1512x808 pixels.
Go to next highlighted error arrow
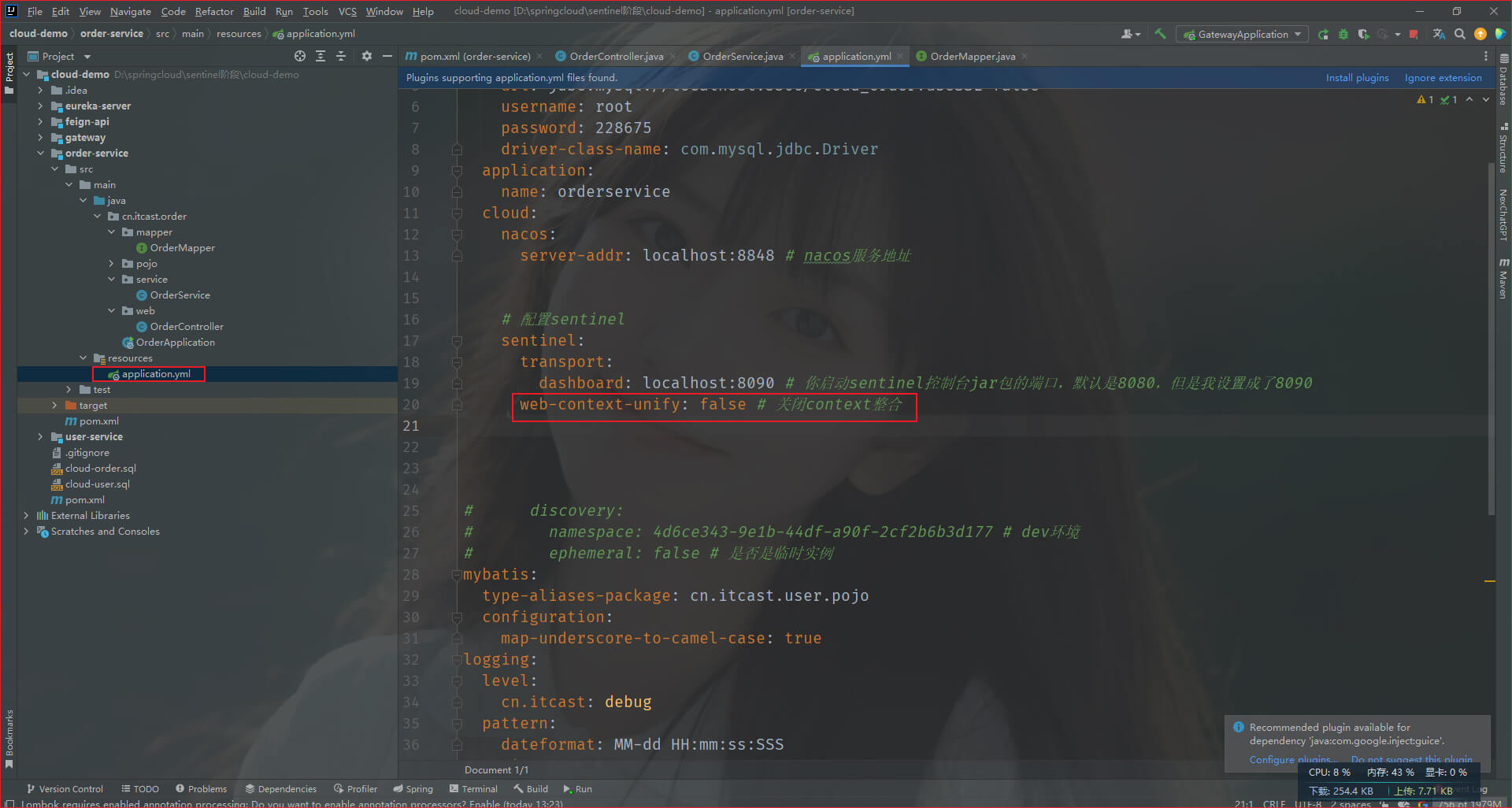1486,99
